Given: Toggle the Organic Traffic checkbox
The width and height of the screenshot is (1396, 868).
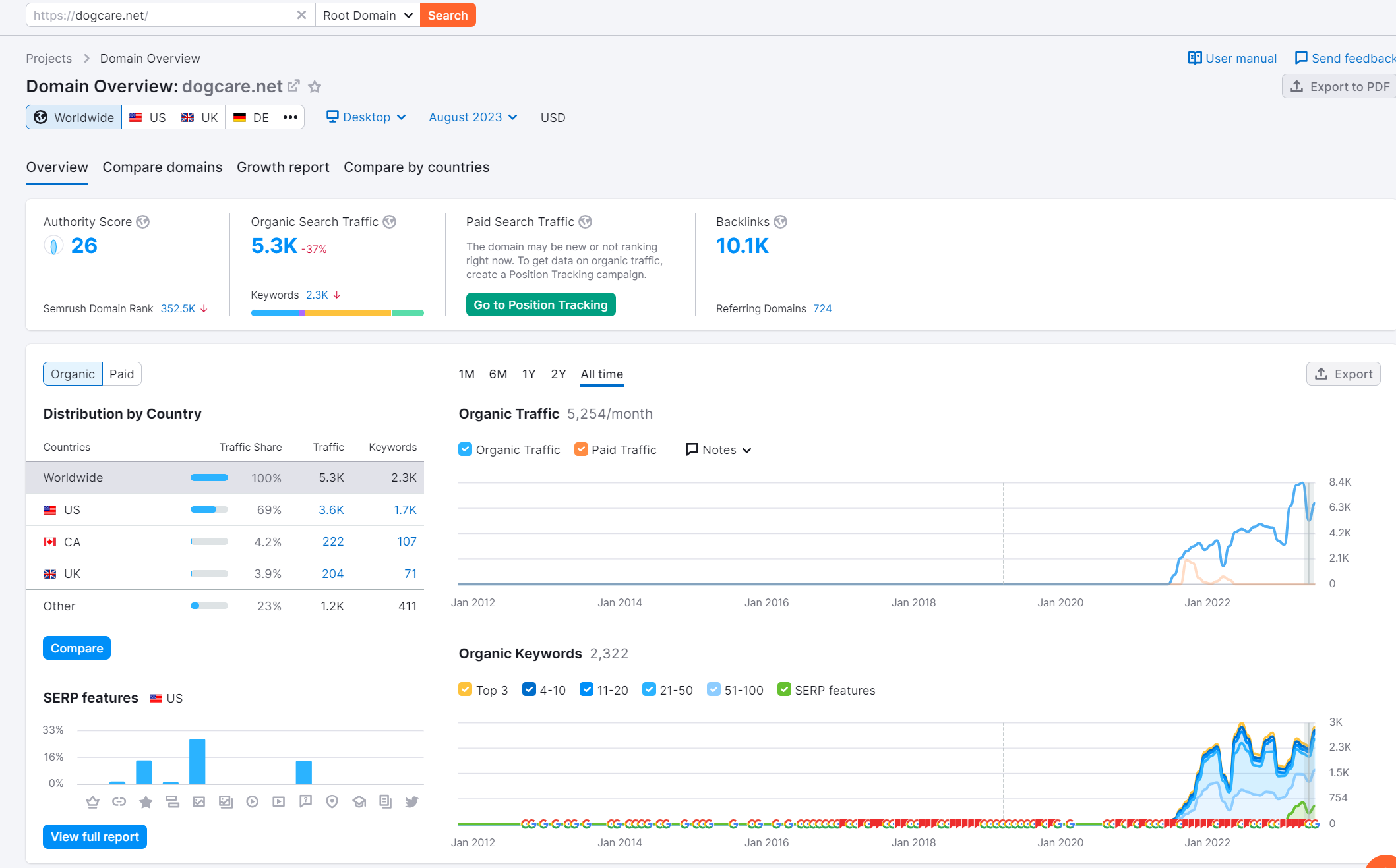Looking at the screenshot, I should point(465,449).
